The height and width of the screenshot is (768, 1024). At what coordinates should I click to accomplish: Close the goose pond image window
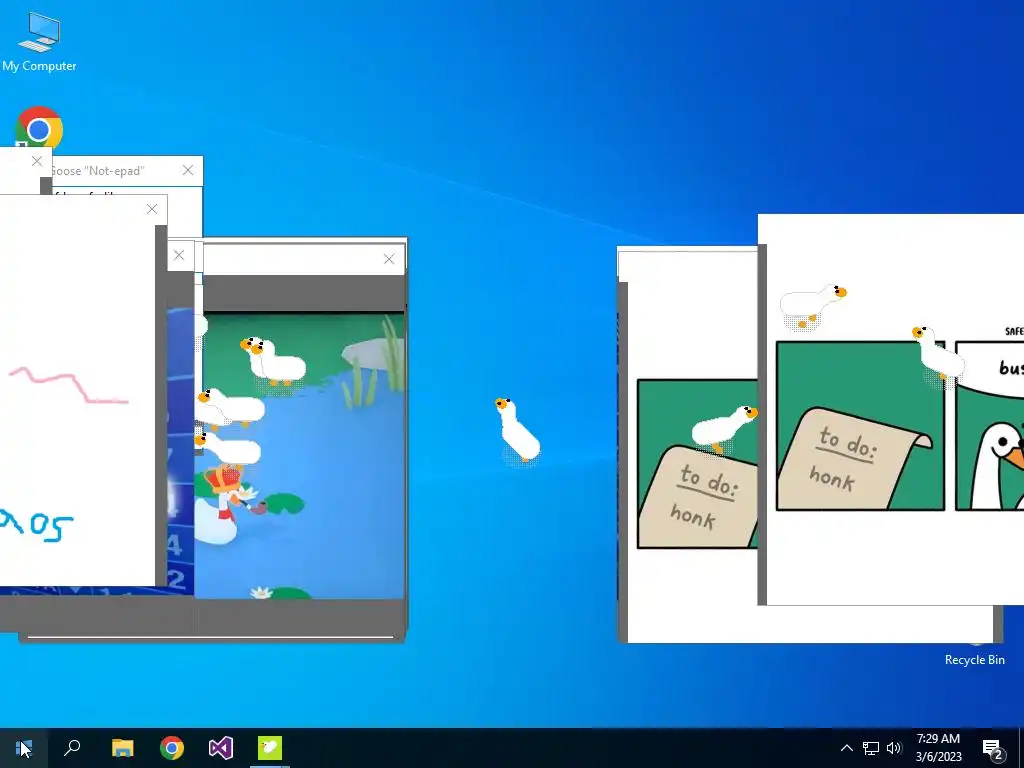click(389, 259)
